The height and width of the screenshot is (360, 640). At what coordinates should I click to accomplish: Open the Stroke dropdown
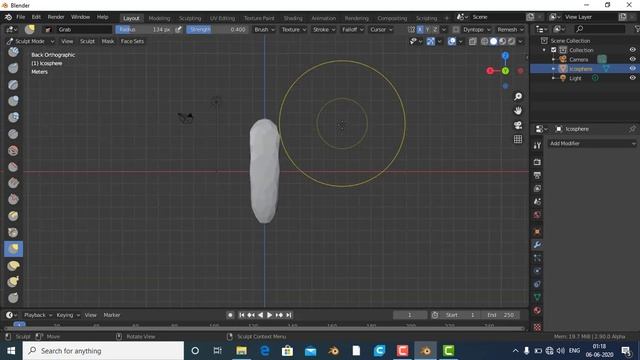point(324,29)
